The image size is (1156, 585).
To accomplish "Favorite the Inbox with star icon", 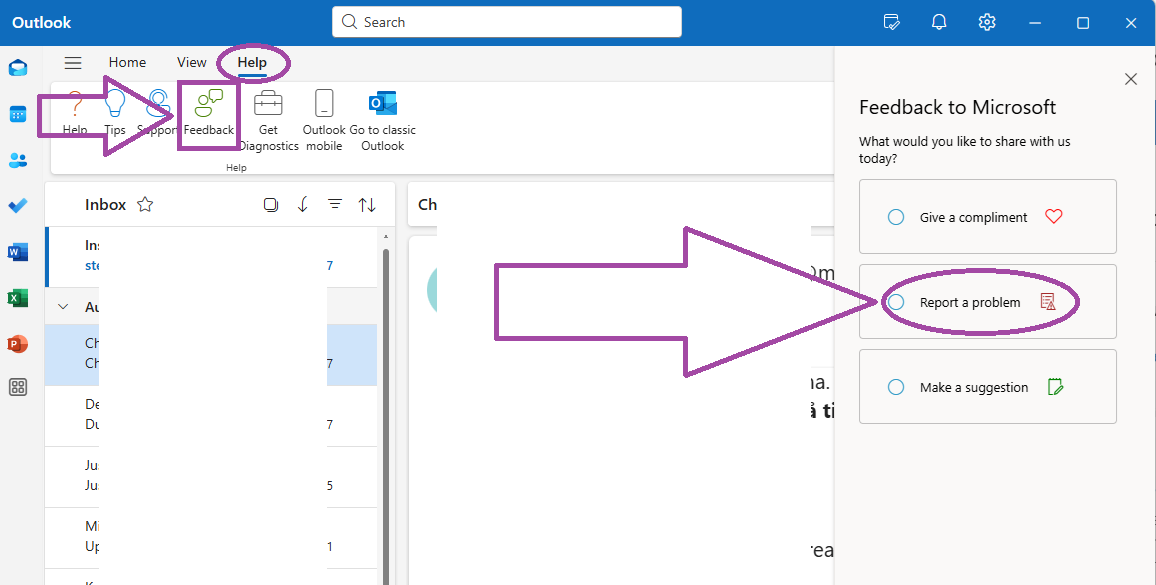I will pos(145,204).
